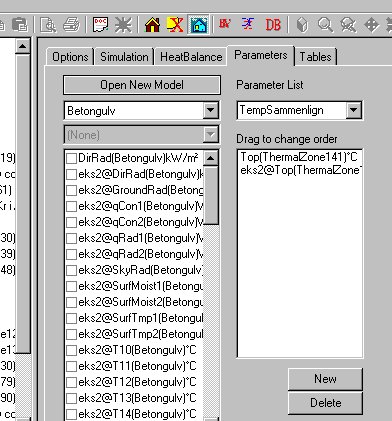Image resolution: width=392 pixels, height=421 pixels.
Task: Click the New button
Action: click(x=325, y=379)
